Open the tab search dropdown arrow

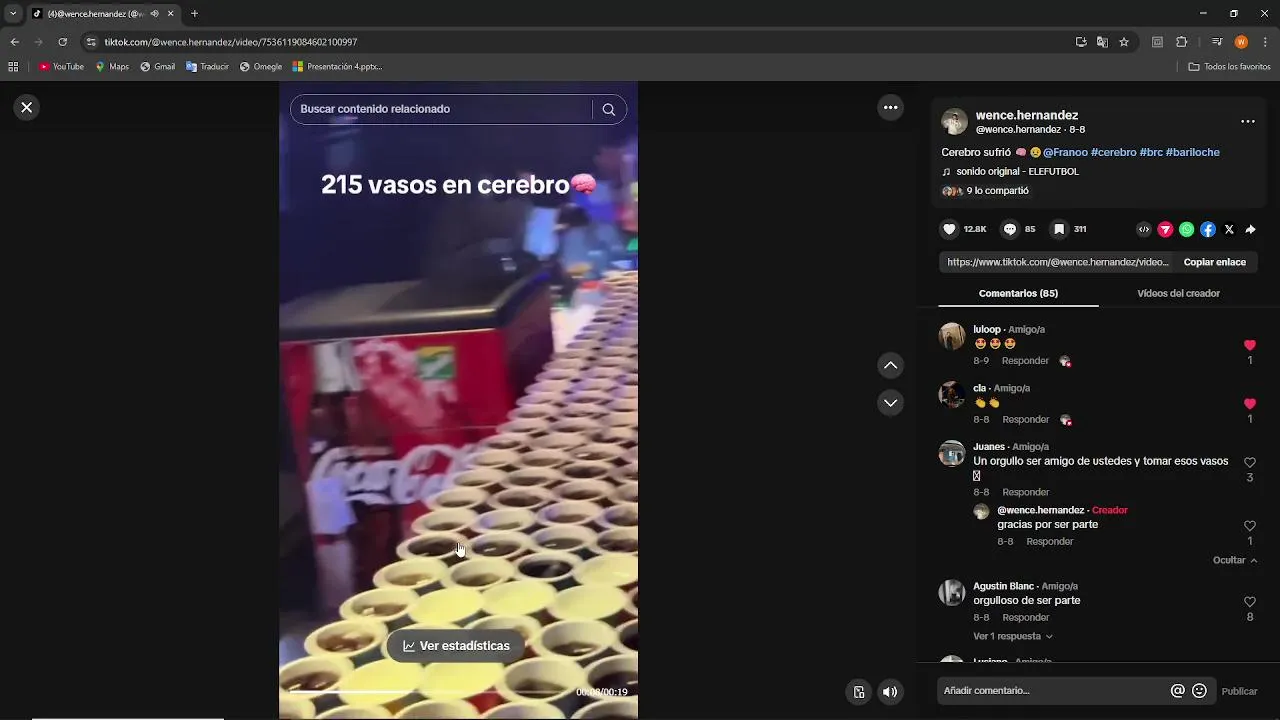13,14
